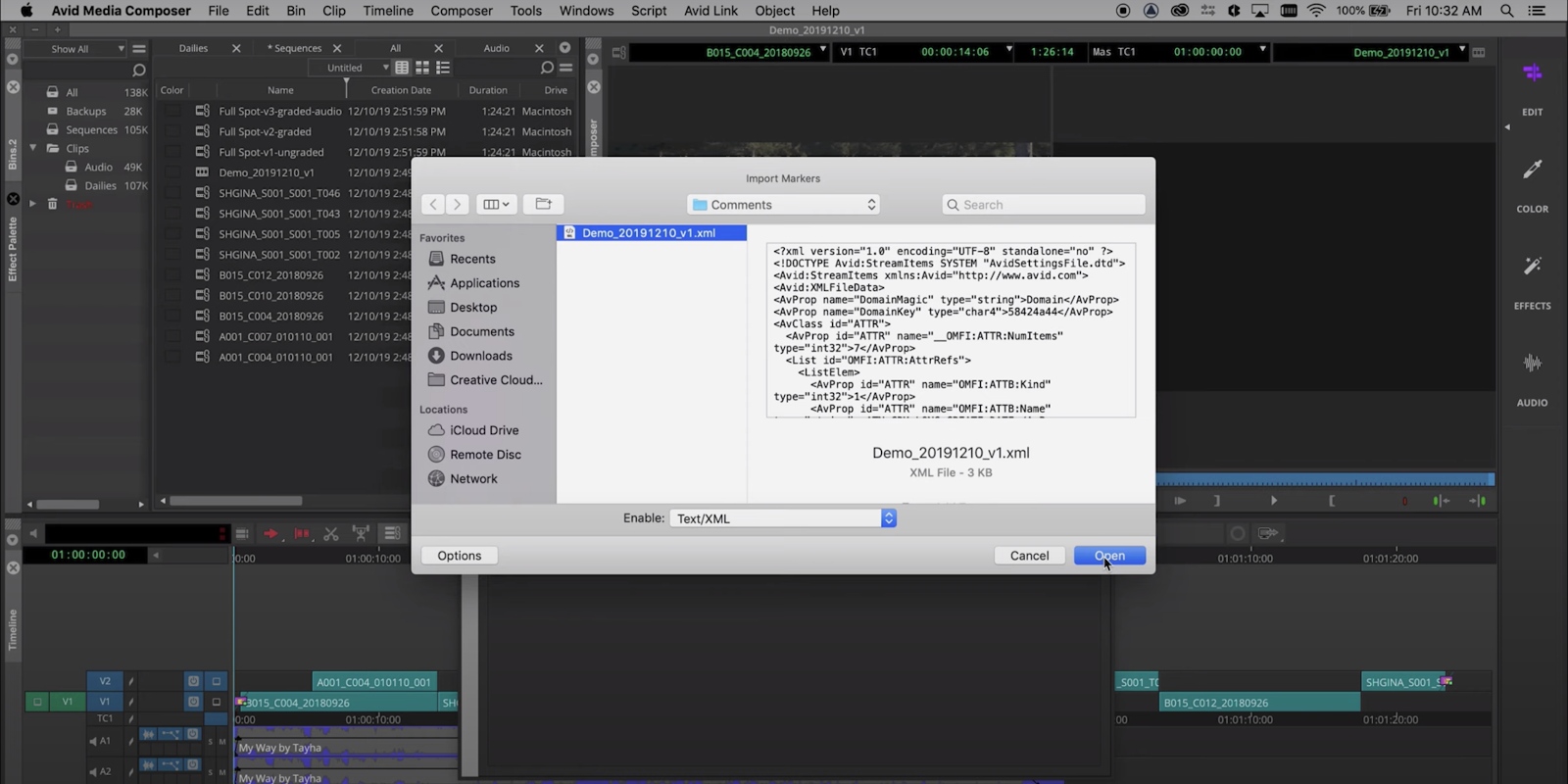The image size is (1568, 784).
Task: Collapse the Clips folder in bin sidebar
Action: (x=33, y=148)
